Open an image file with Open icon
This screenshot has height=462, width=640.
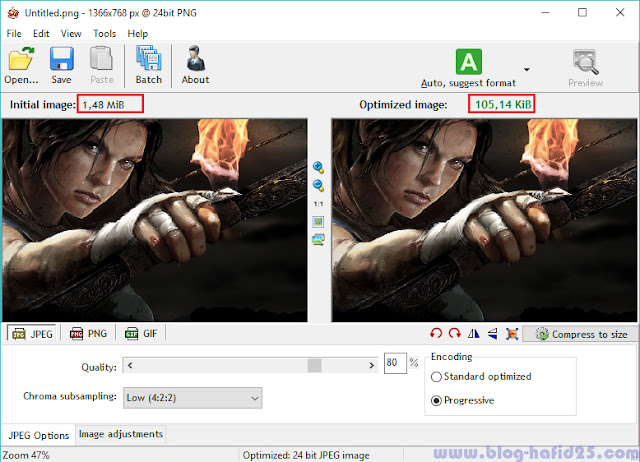[21, 65]
